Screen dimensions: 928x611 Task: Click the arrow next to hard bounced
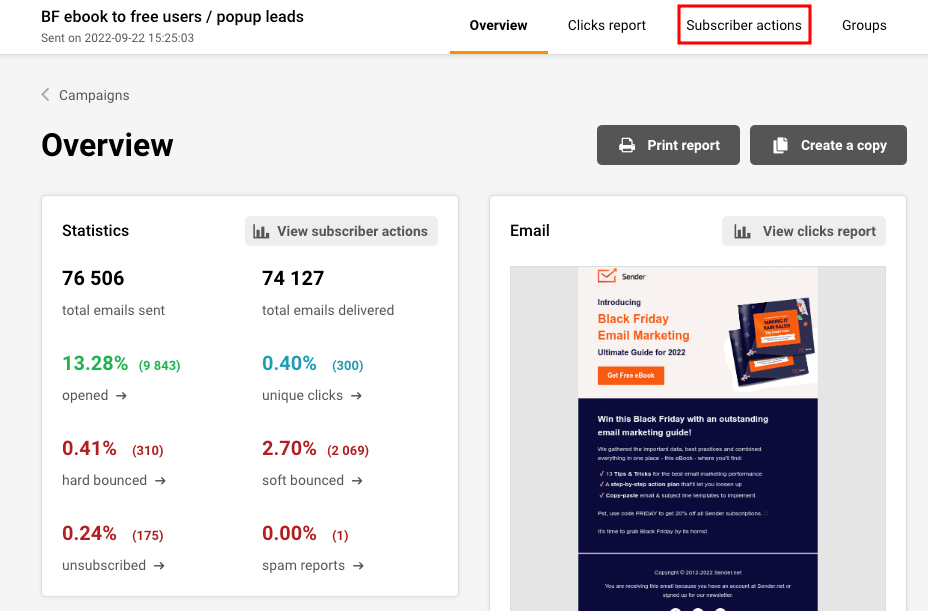click(160, 481)
